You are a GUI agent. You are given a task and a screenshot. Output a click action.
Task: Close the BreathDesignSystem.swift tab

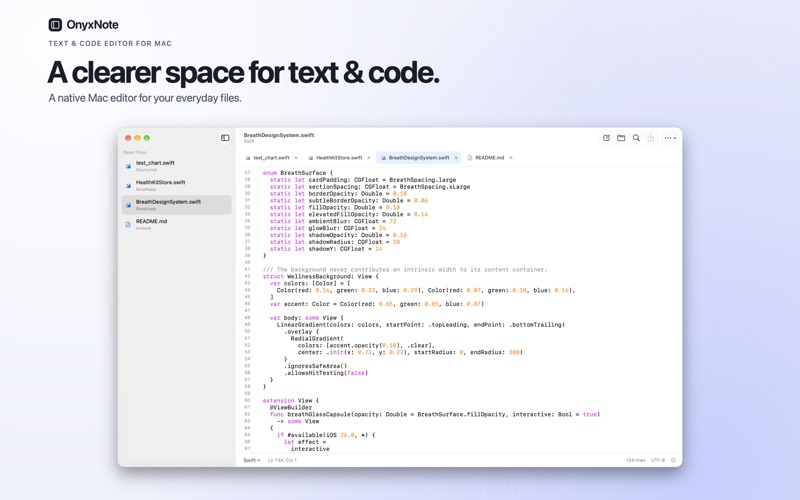click(x=456, y=158)
